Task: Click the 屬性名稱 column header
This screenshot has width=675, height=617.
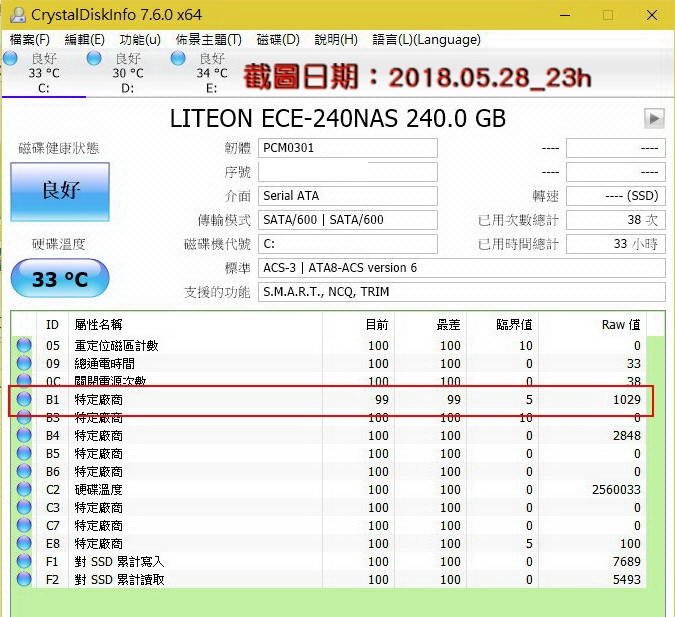Action: pyautogui.click(x=195, y=325)
